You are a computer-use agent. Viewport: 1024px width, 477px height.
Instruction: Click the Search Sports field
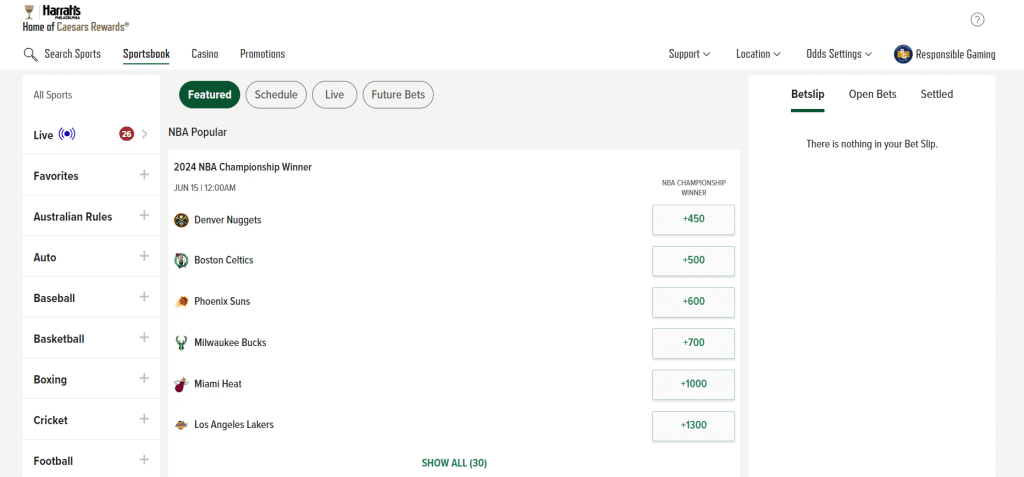62,54
